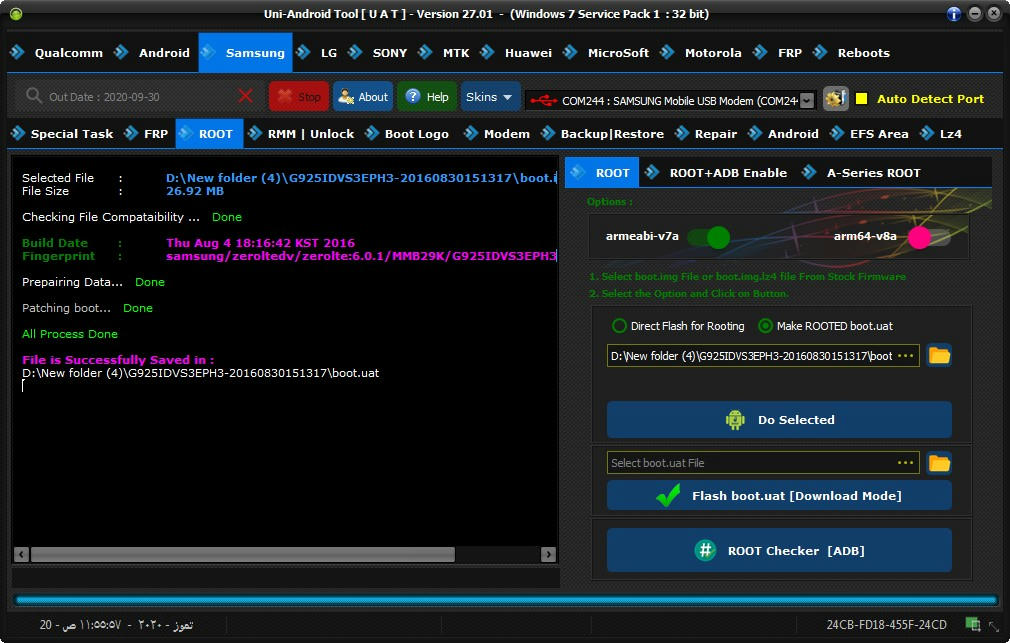Open the Reboots tab

click(852, 53)
